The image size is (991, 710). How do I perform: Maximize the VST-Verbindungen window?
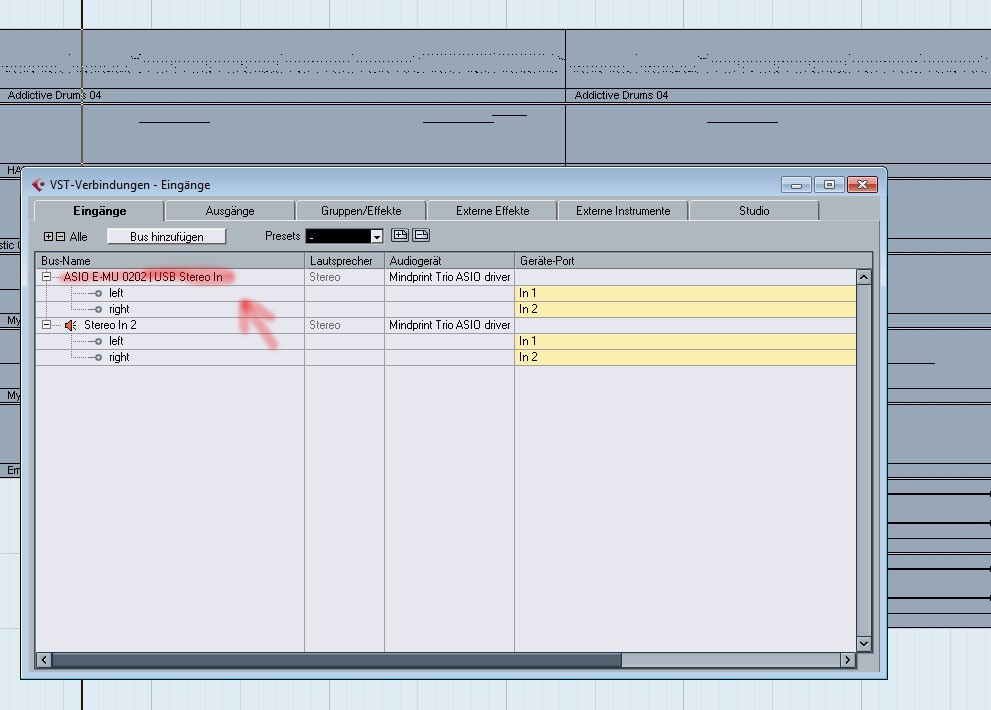[x=829, y=185]
